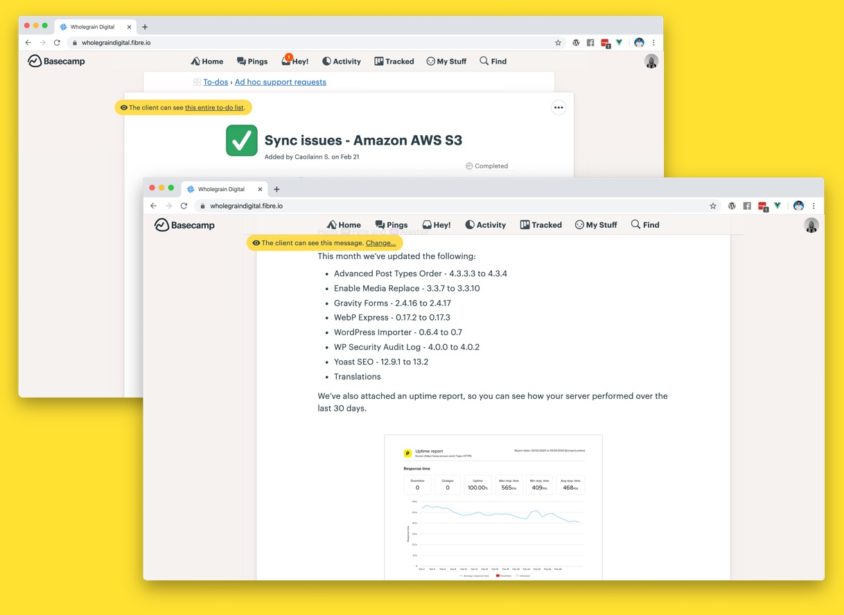The height and width of the screenshot is (615, 844).
Task: Click the 'WebP Express - 0.17.2 to 0.17.3' list item
Action: click(x=392, y=317)
